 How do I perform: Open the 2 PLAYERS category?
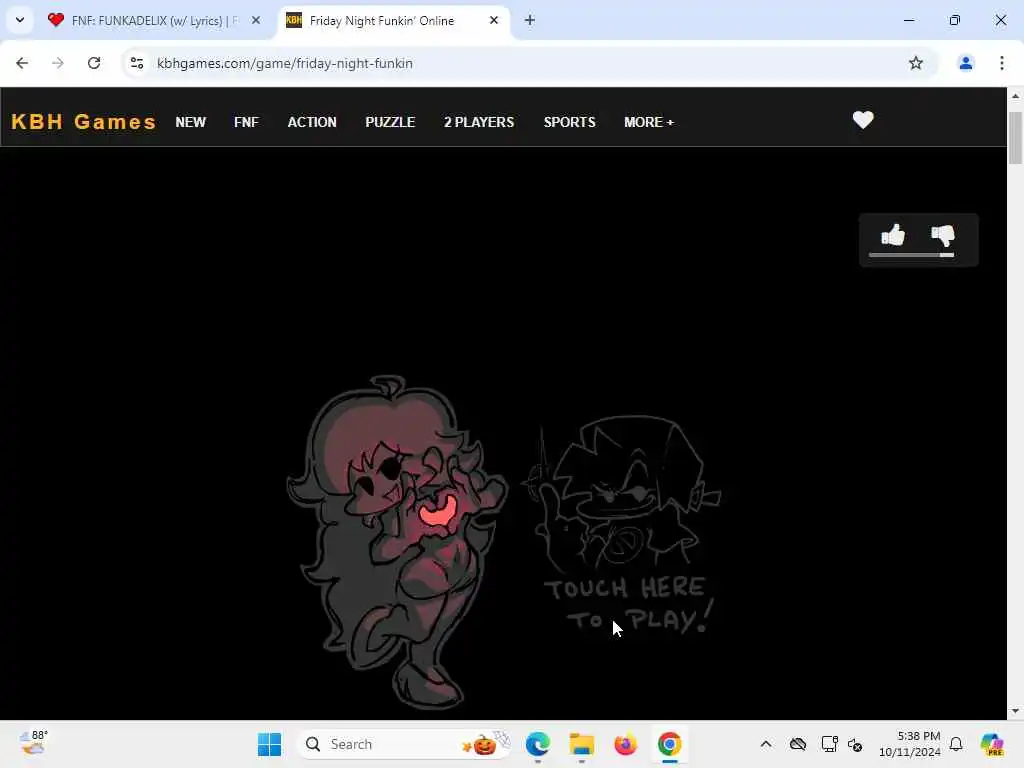pos(479,122)
